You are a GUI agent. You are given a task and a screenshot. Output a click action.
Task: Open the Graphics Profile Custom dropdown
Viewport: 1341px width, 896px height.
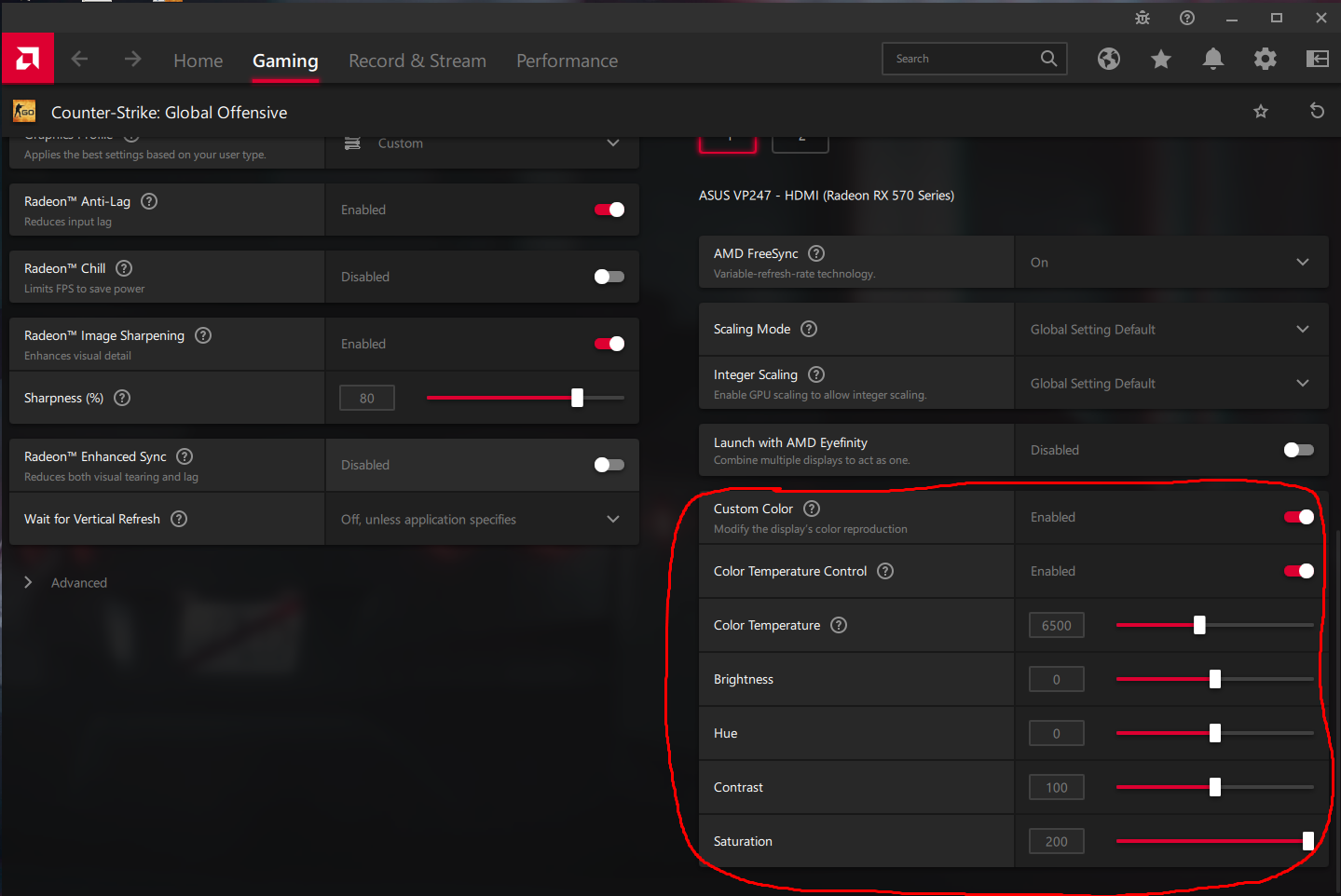tap(482, 143)
